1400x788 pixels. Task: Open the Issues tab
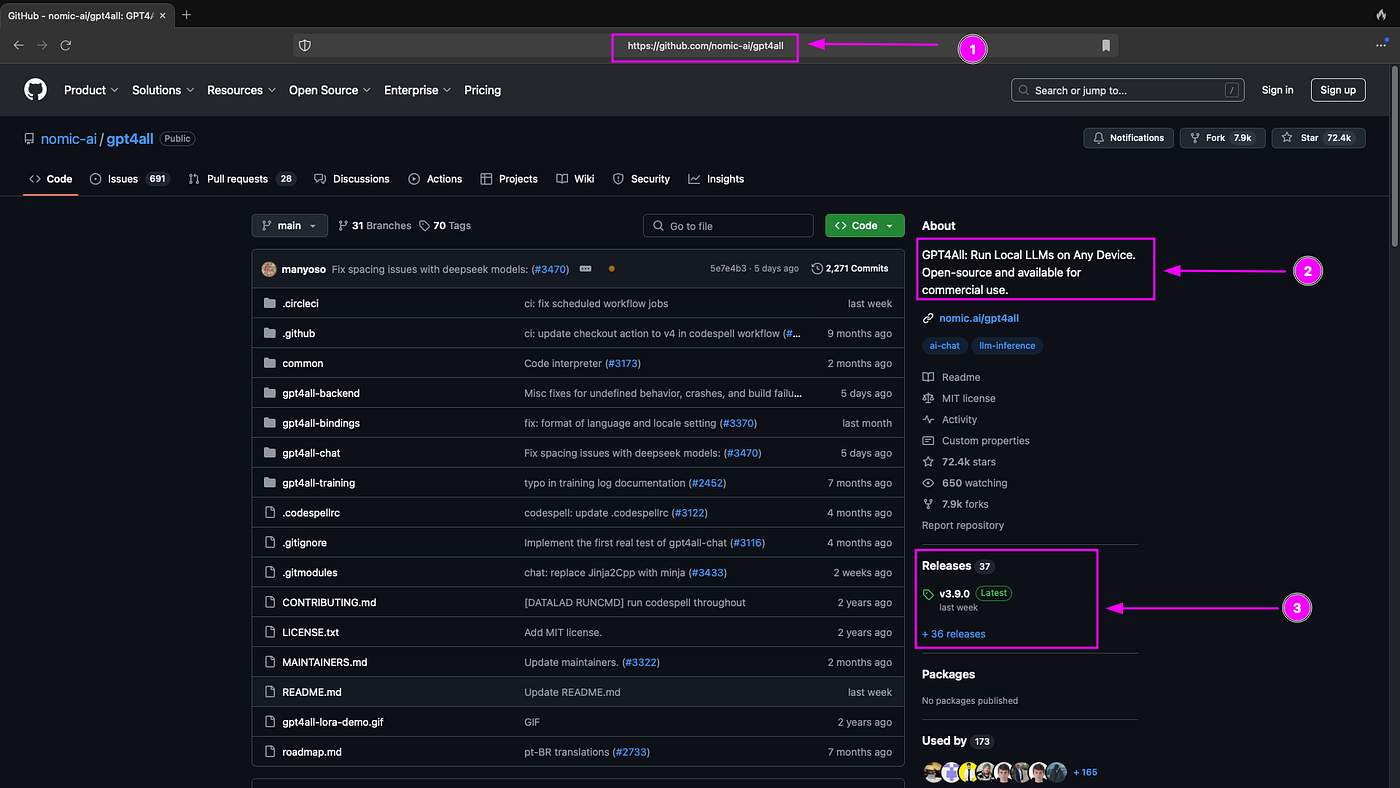point(130,179)
